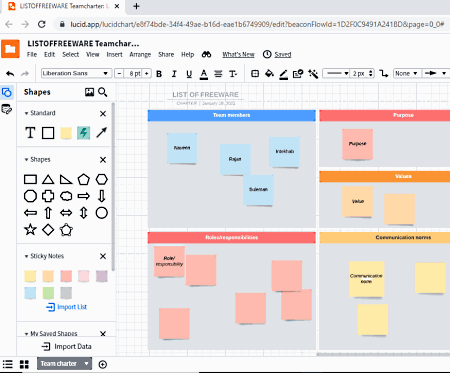Click the shape lock options icon
This screenshot has height=373, width=450.
pyautogui.click(x=298, y=73)
